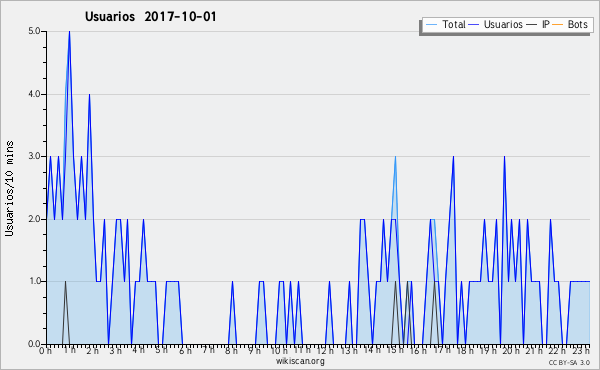
Task: Click the 1.0 y-axis value
Action: point(34,281)
